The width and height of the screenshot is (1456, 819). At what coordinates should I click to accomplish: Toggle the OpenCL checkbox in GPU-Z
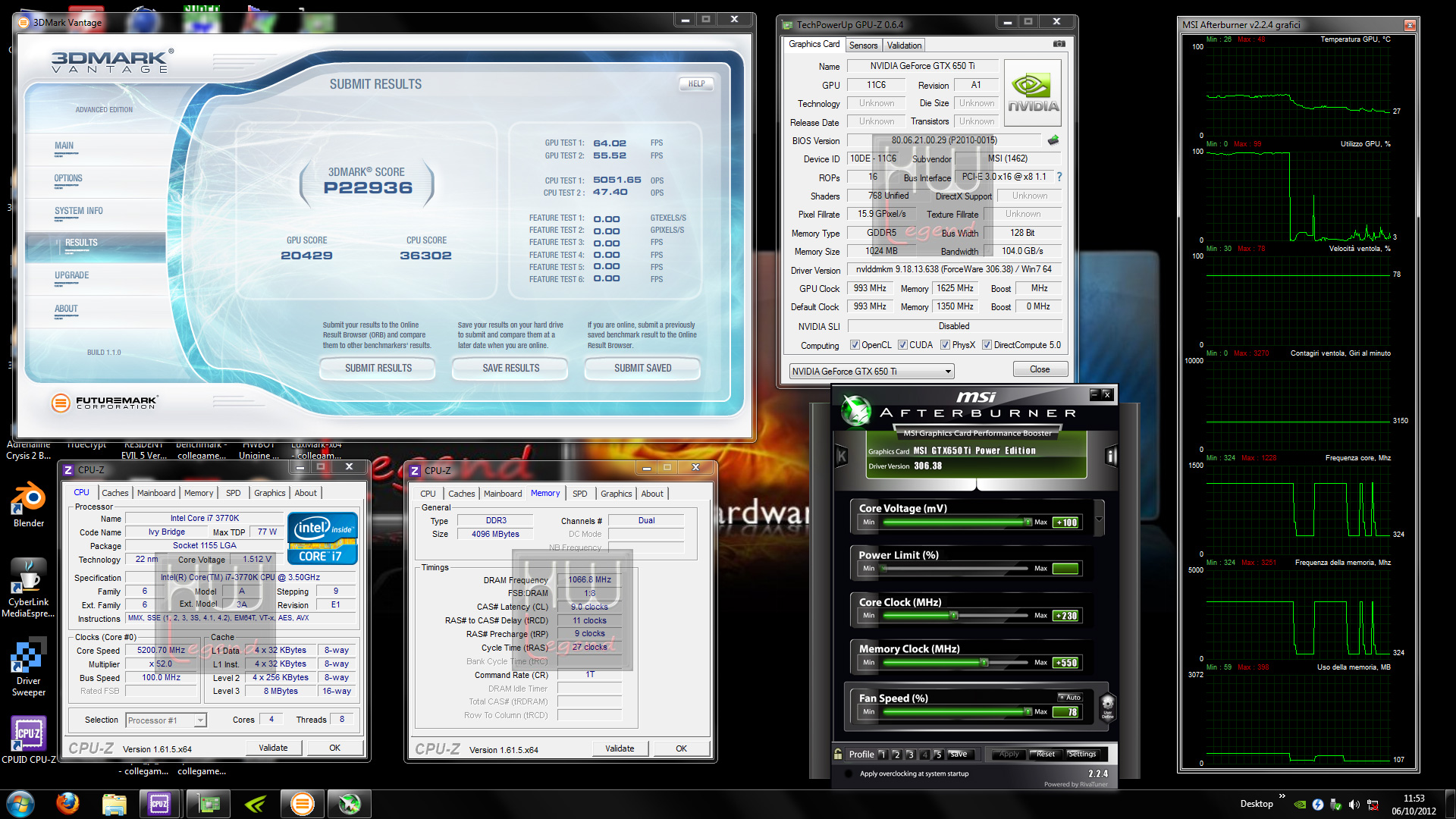tap(855, 345)
